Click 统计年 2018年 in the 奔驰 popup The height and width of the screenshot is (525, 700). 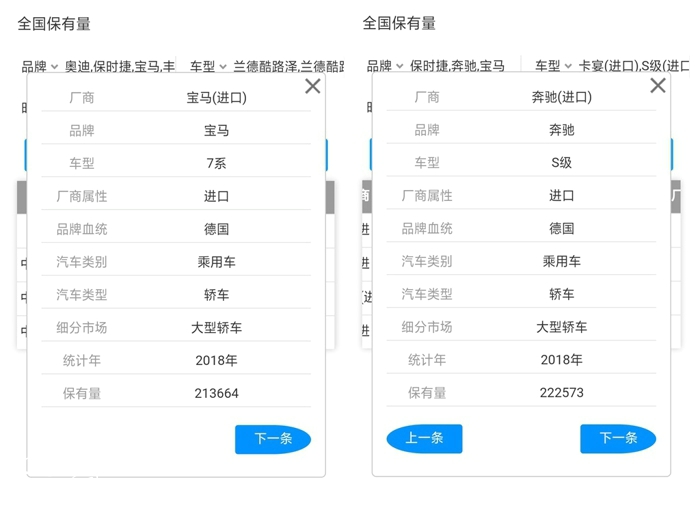coord(562,359)
